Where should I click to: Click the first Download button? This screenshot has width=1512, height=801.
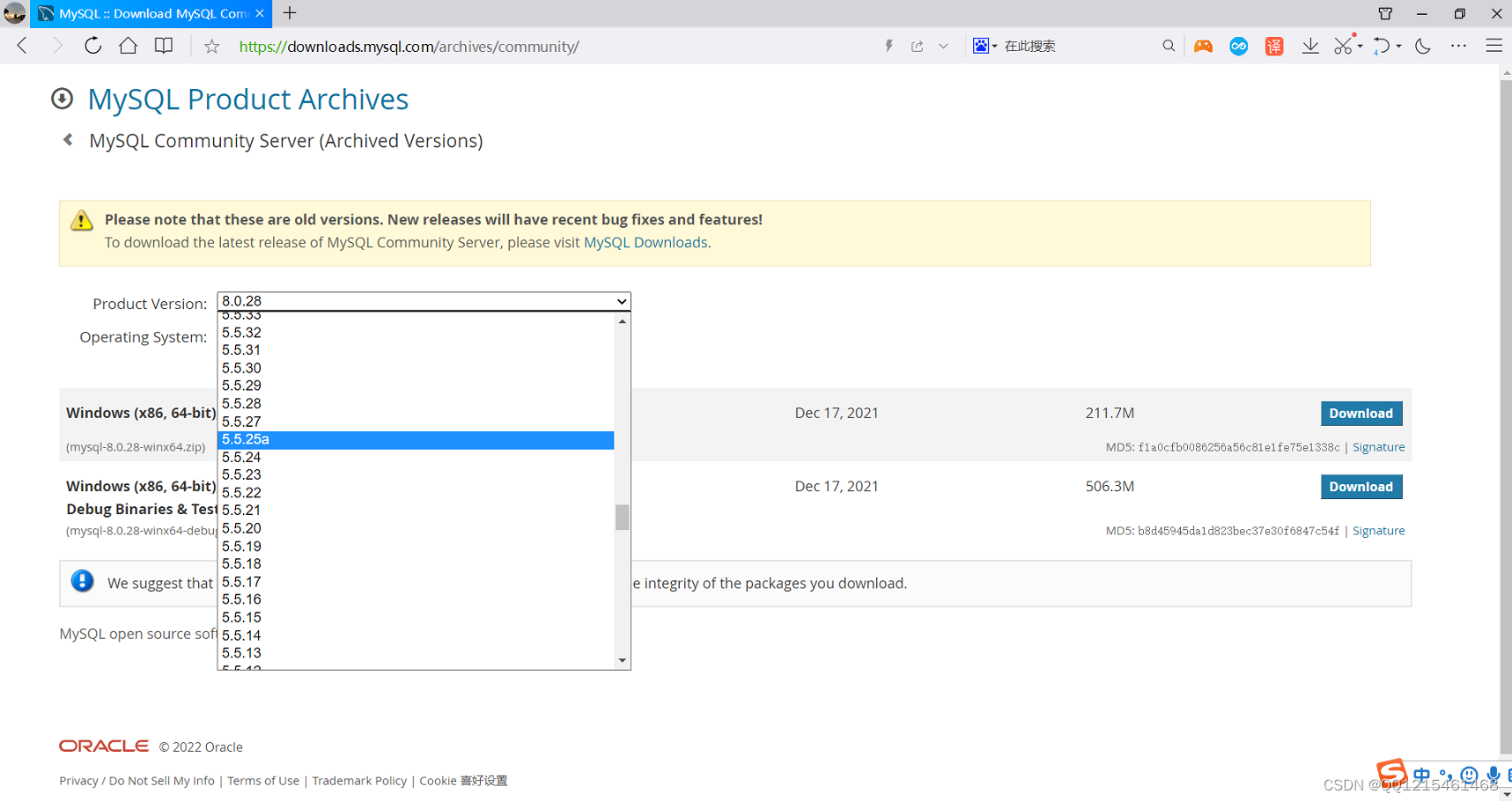pyautogui.click(x=1361, y=413)
